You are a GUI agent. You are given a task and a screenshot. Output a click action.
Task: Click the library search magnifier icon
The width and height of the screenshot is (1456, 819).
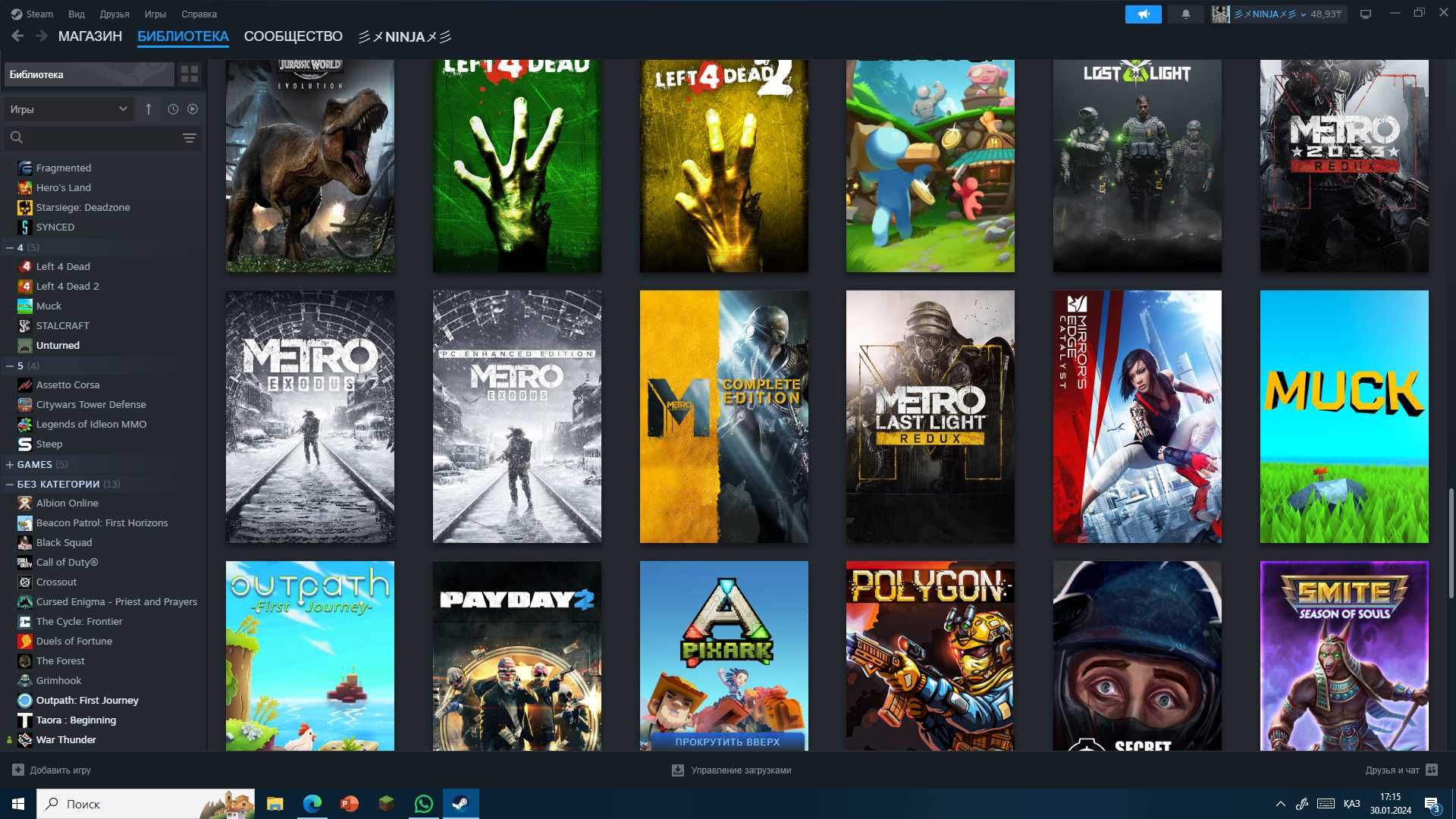point(17,137)
